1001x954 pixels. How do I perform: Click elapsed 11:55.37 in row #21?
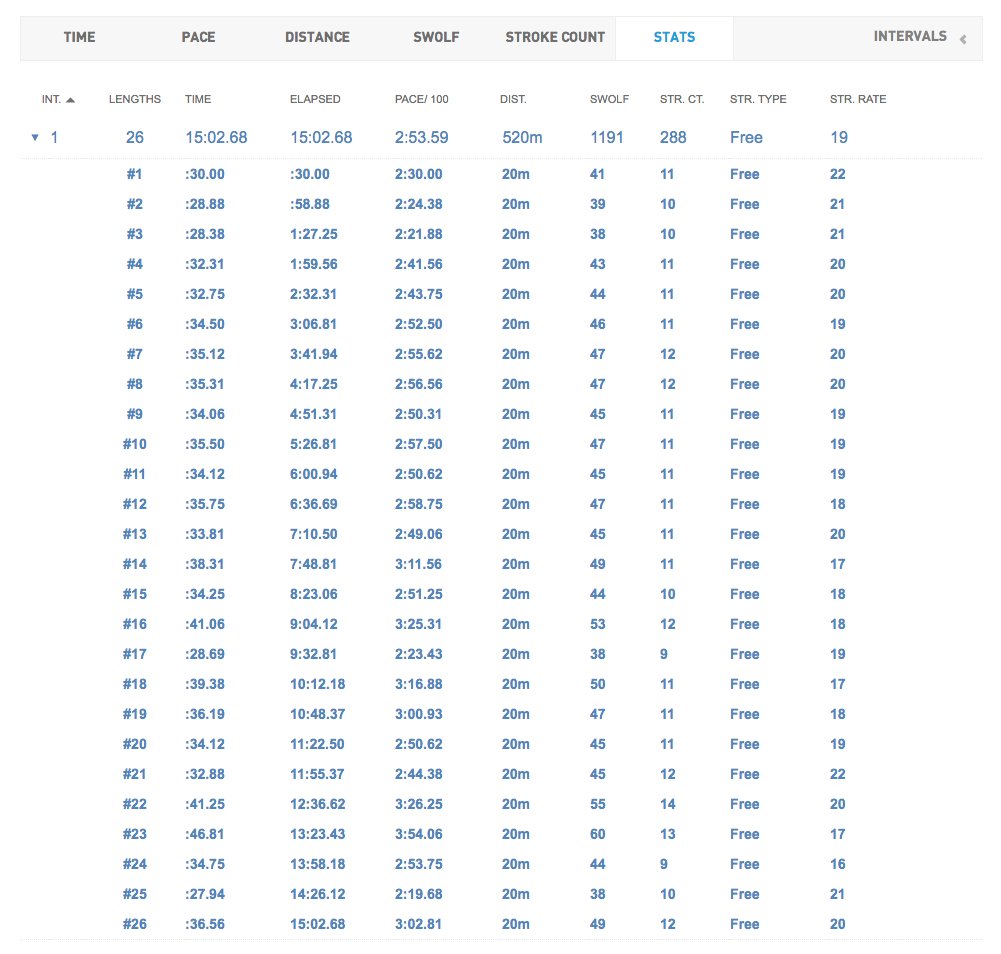[x=317, y=775]
